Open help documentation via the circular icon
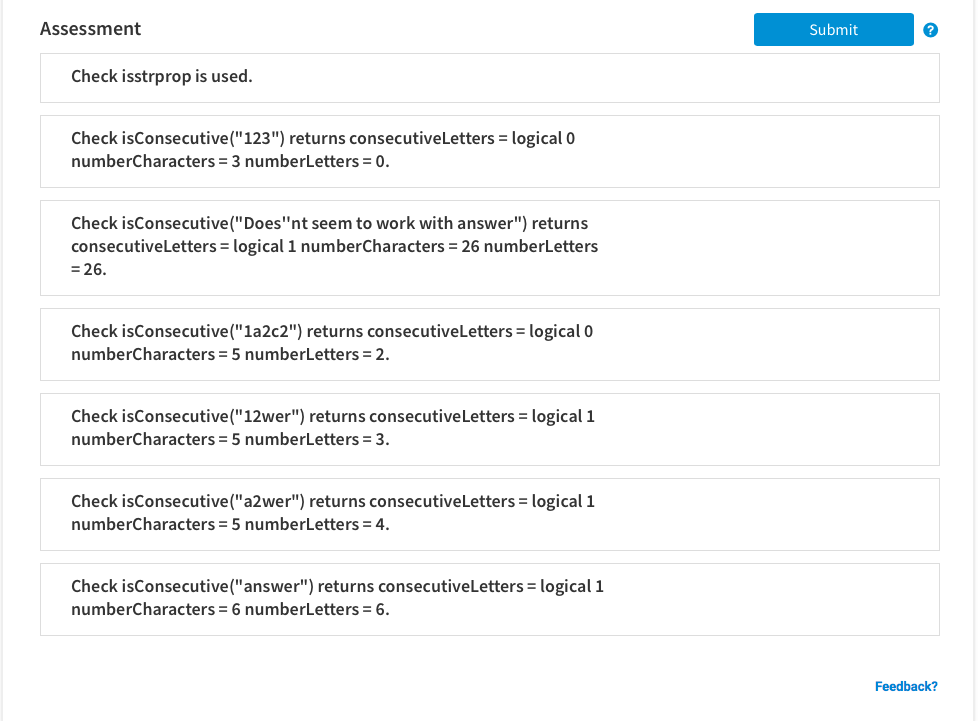Image resolution: width=978 pixels, height=721 pixels. tap(929, 29)
